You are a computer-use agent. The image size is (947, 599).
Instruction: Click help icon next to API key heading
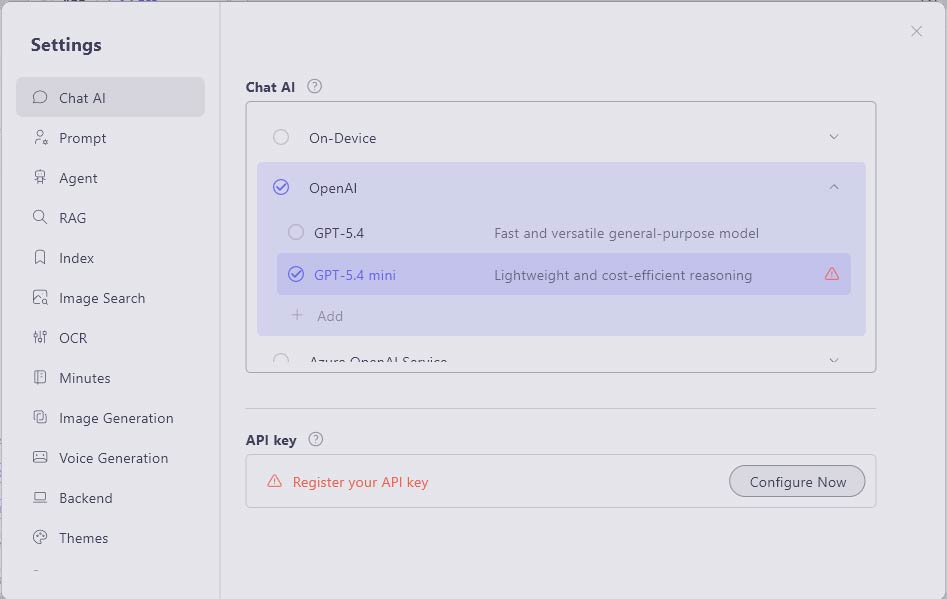[x=315, y=439]
